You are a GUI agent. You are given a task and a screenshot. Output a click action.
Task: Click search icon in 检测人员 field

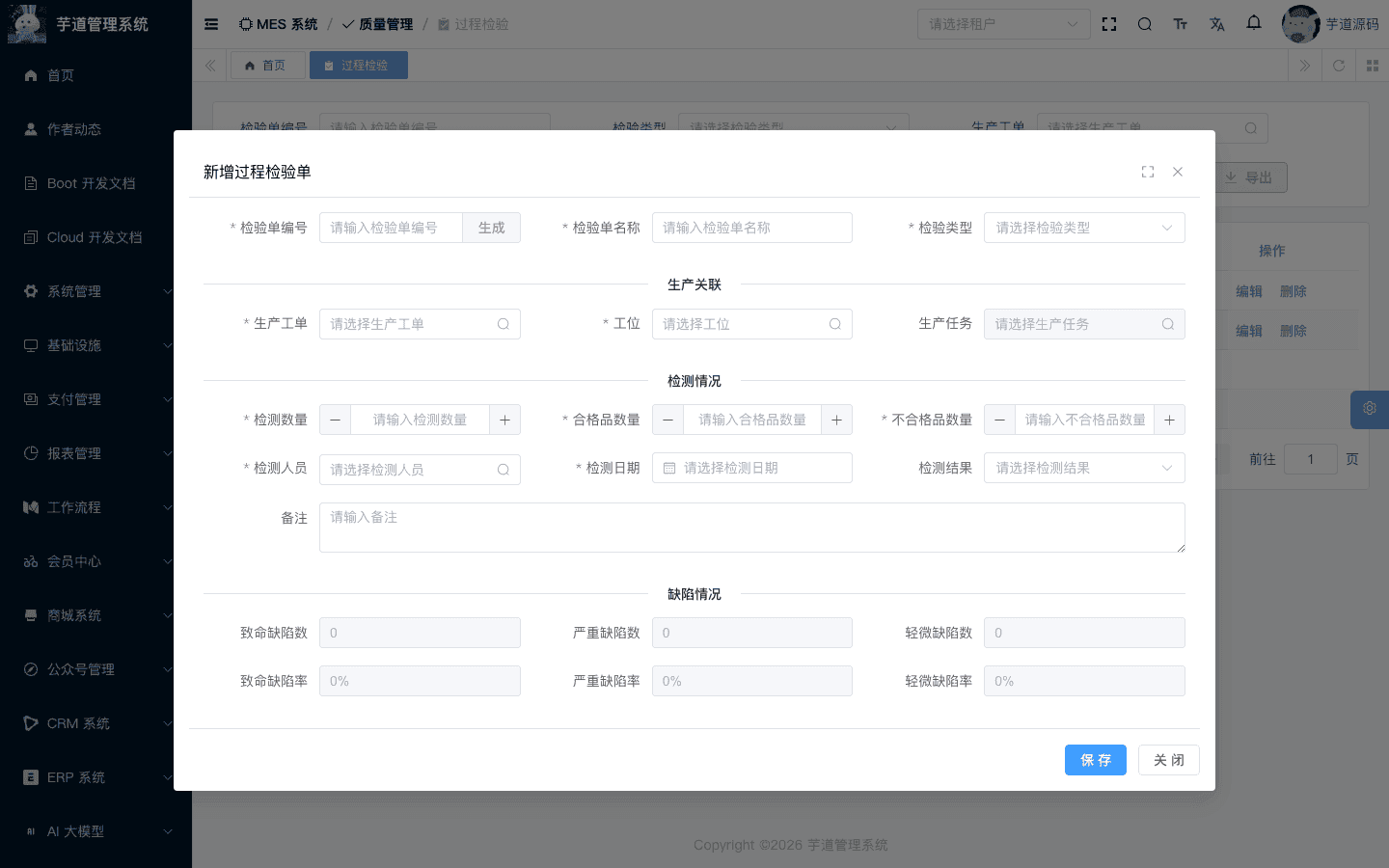(x=503, y=470)
